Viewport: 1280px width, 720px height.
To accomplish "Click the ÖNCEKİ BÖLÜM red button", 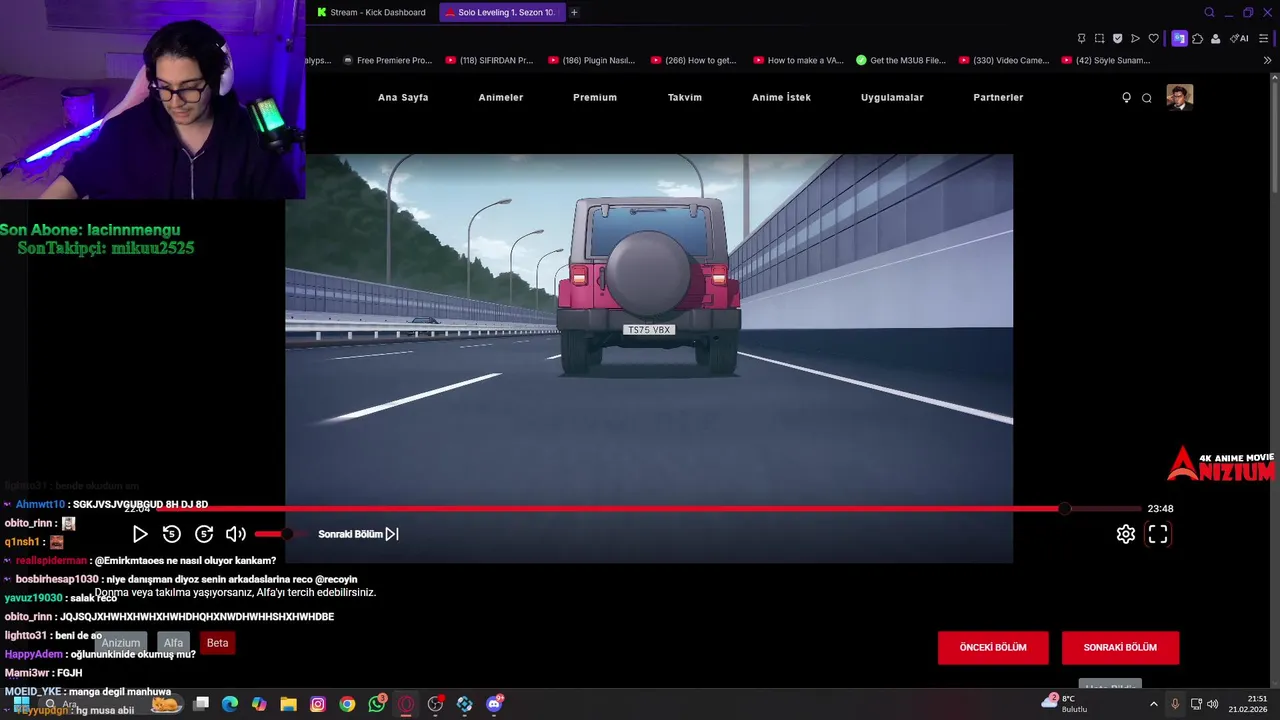I will pos(993,647).
